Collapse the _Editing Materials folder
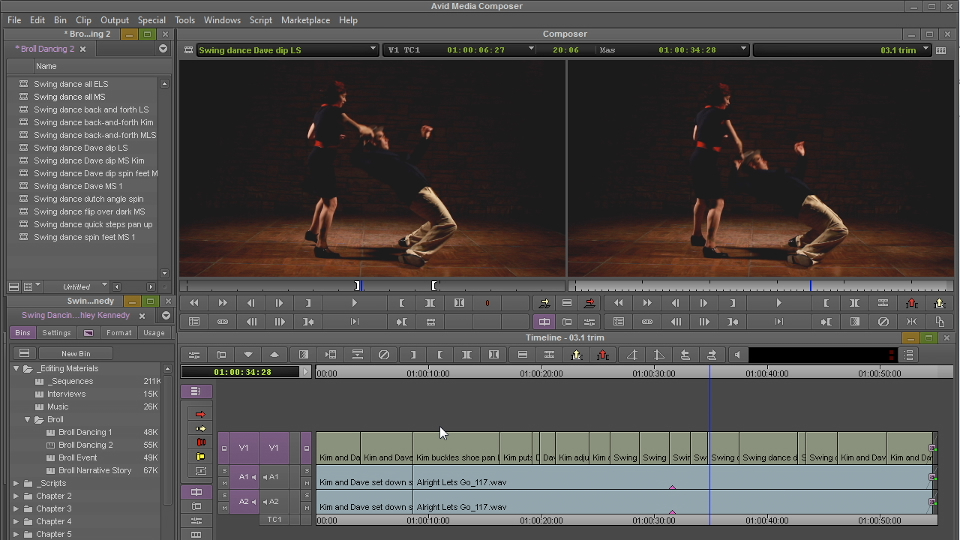The width and height of the screenshot is (960, 540). (x=17, y=369)
